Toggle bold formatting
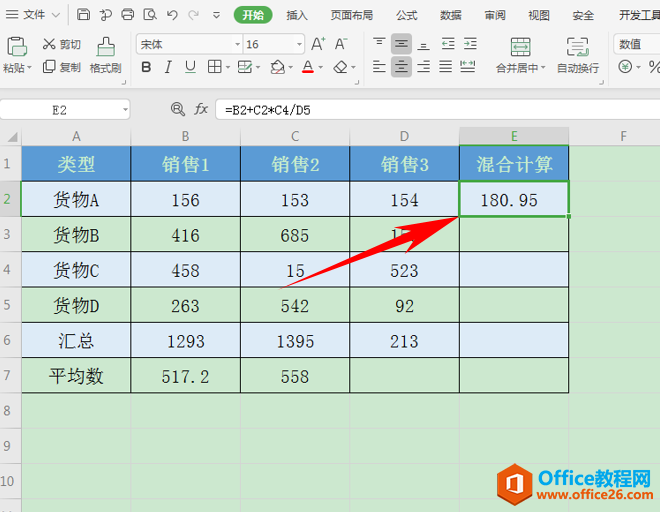Viewport: 660px width, 512px height. click(x=146, y=67)
